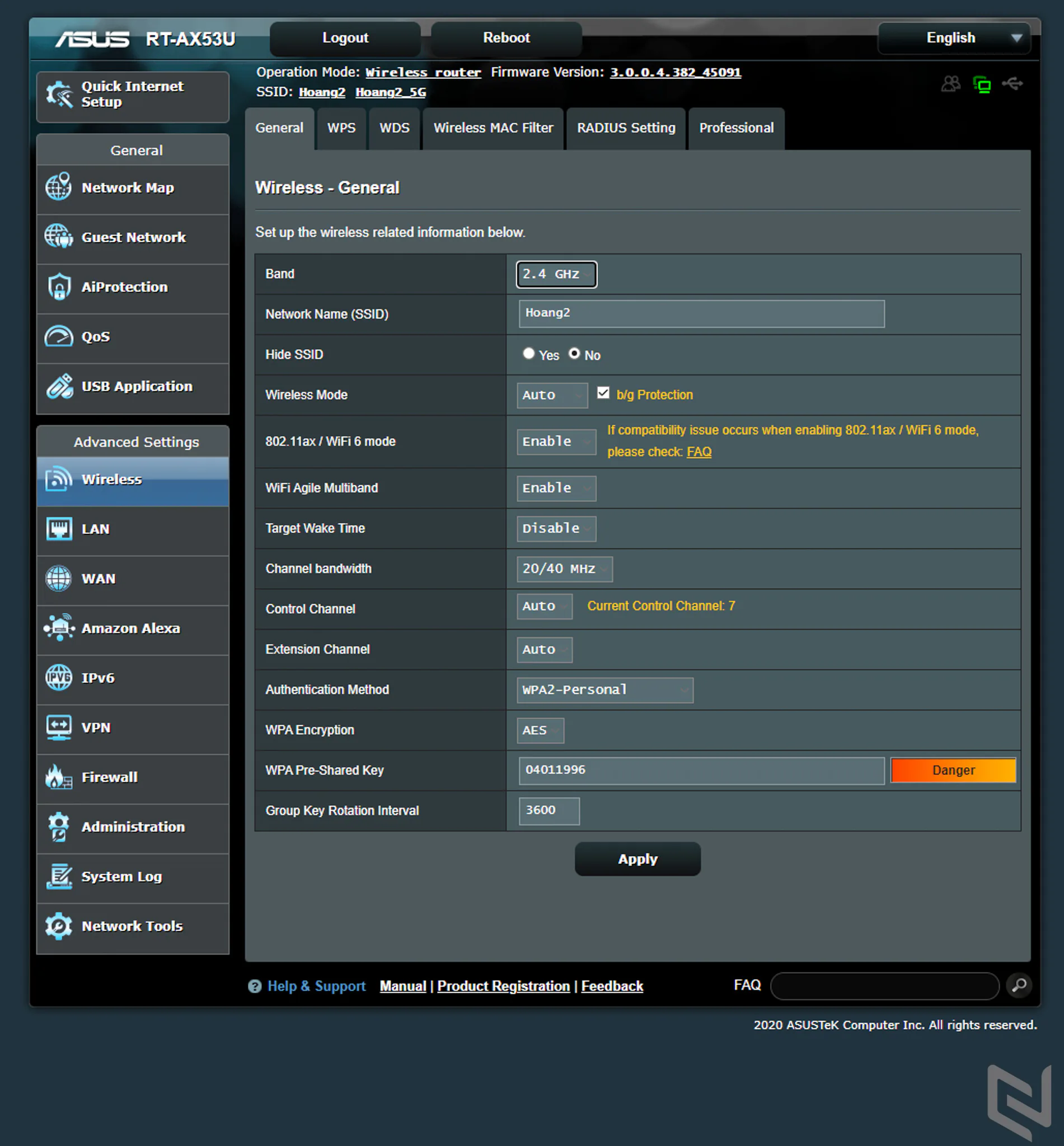Click the AiProtection shield icon
Screen dimensions: 1064x1146
coord(59,286)
